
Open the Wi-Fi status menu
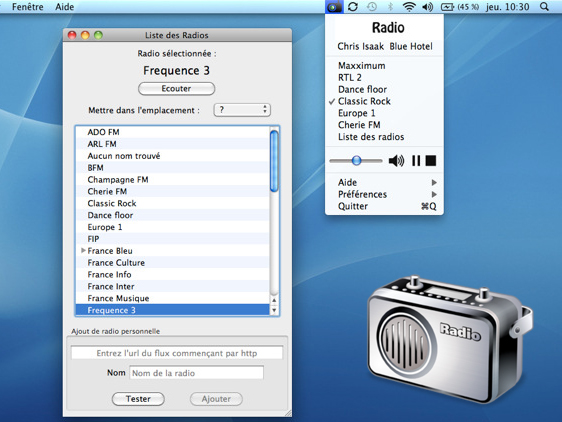point(409,6)
